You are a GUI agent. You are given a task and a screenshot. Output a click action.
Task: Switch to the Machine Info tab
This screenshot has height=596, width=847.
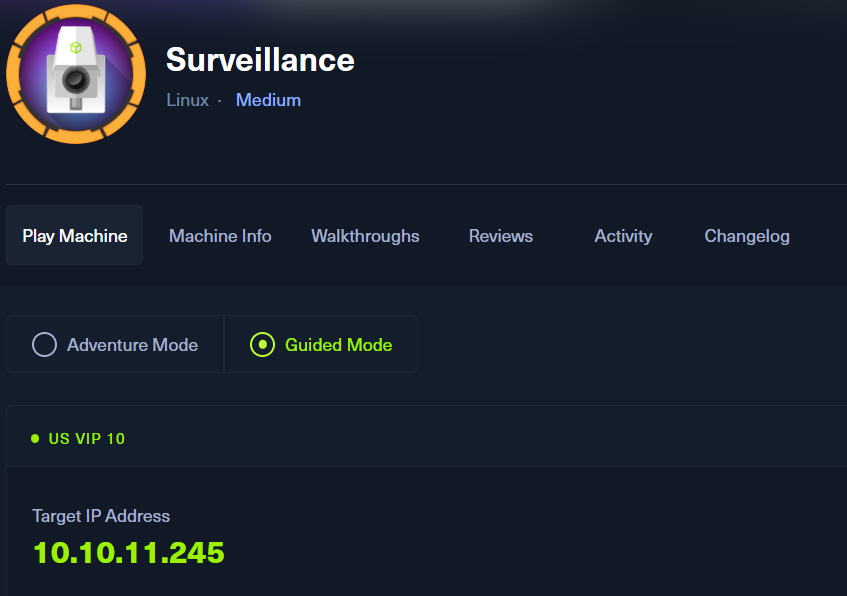[x=220, y=236]
